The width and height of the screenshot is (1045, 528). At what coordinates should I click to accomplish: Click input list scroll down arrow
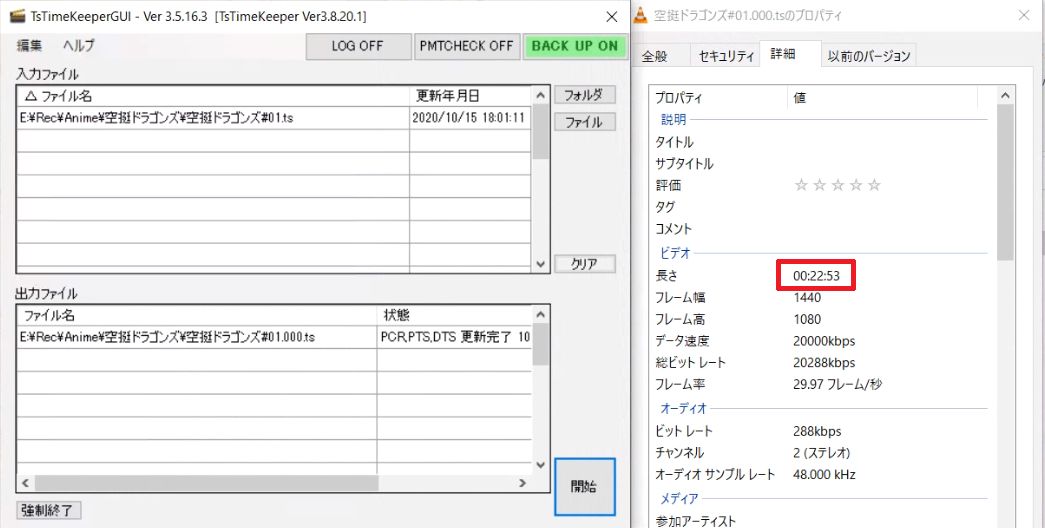pyautogui.click(x=540, y=264)
